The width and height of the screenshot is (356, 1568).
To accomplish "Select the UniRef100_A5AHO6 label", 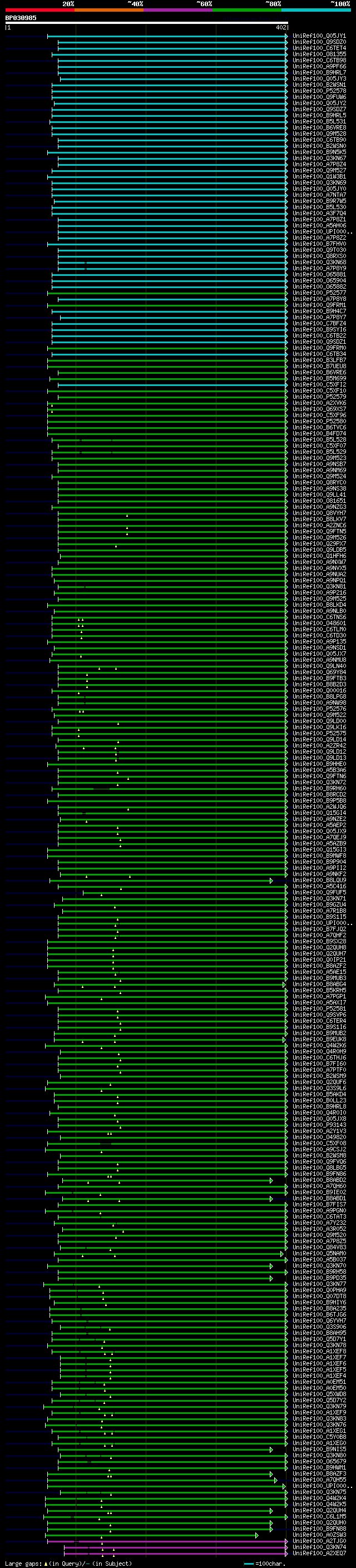I will 319,225.
